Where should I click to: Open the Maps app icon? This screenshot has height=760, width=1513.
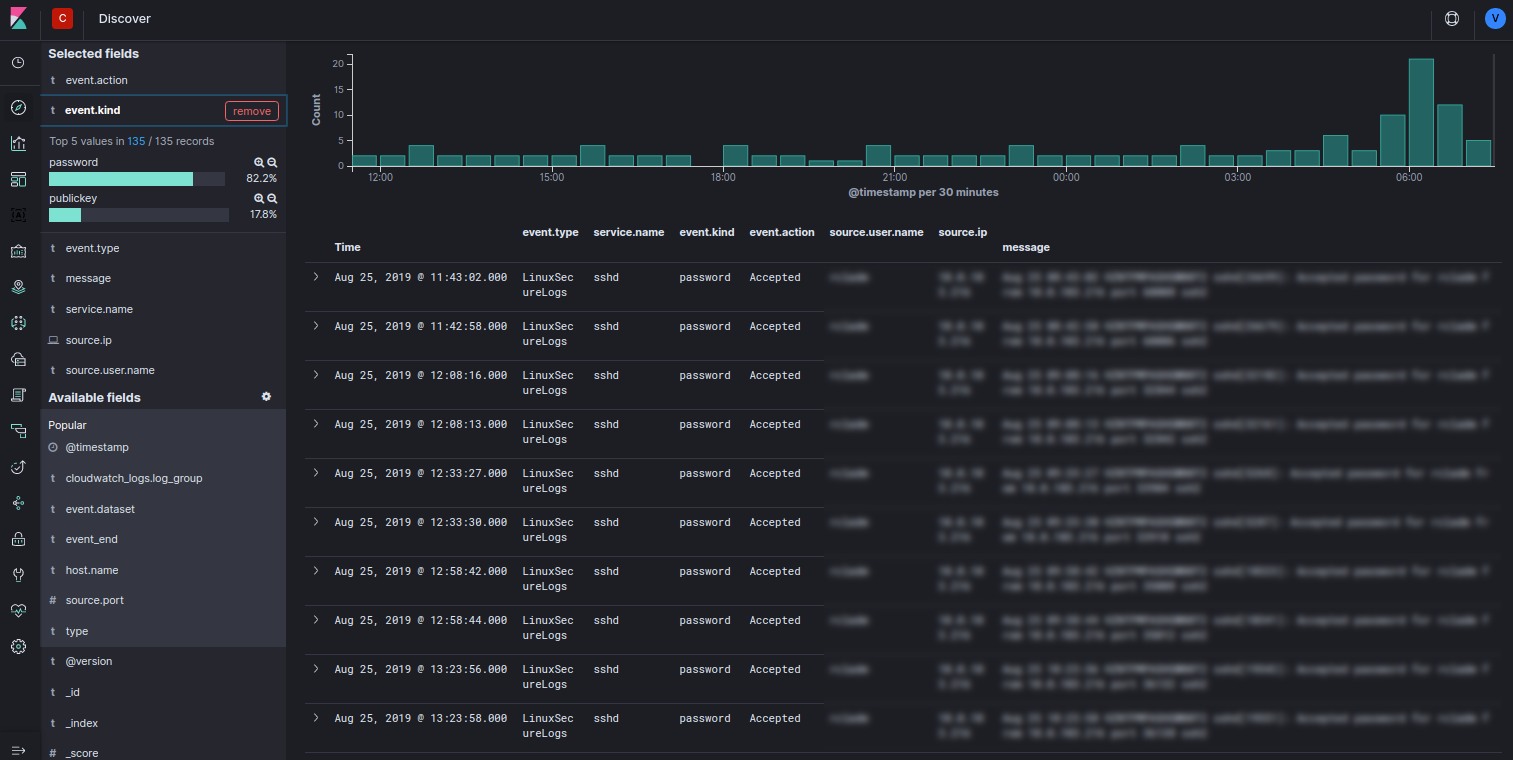(x=18, y=287)
